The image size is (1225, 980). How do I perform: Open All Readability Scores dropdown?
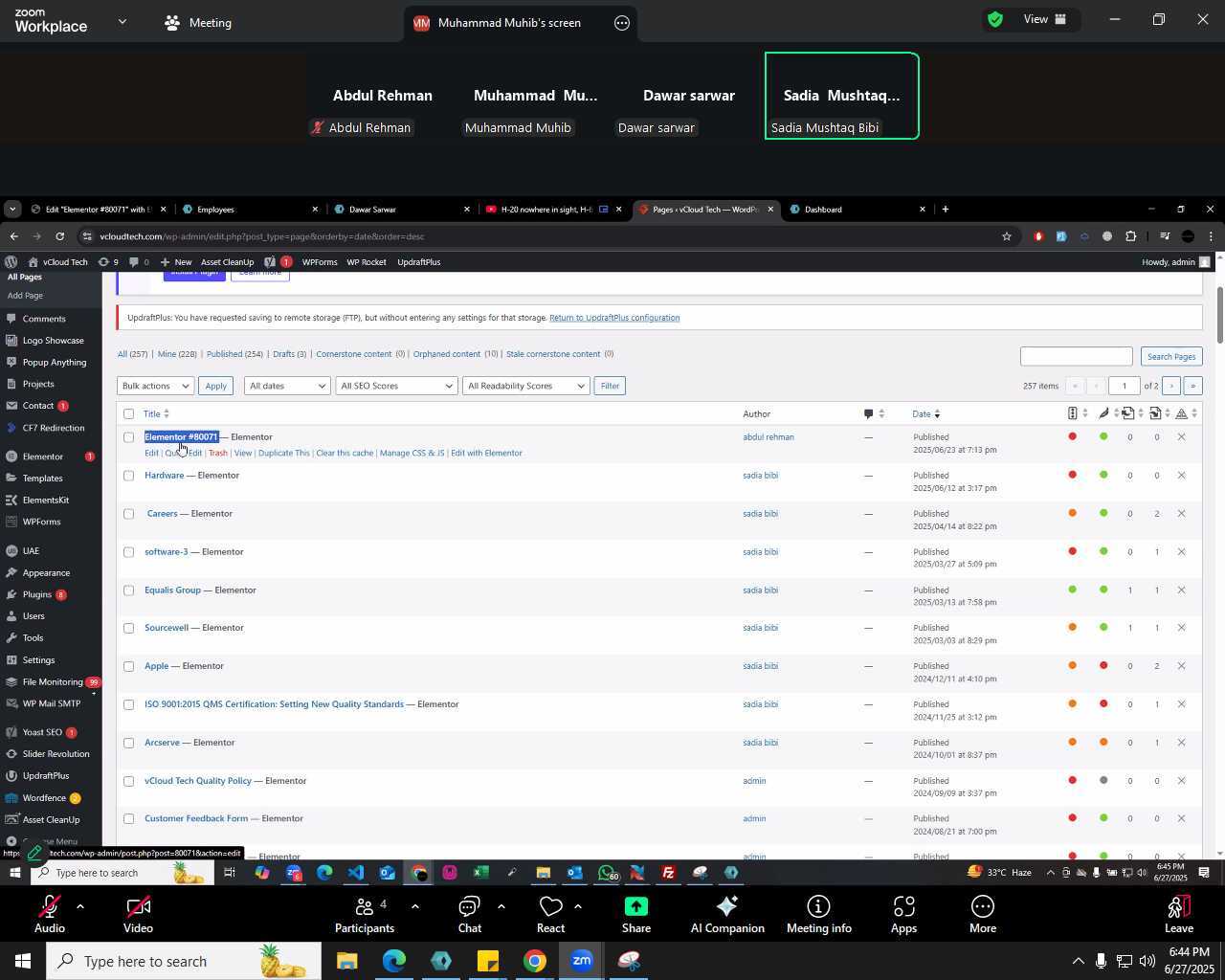click(x=525, y=386)
